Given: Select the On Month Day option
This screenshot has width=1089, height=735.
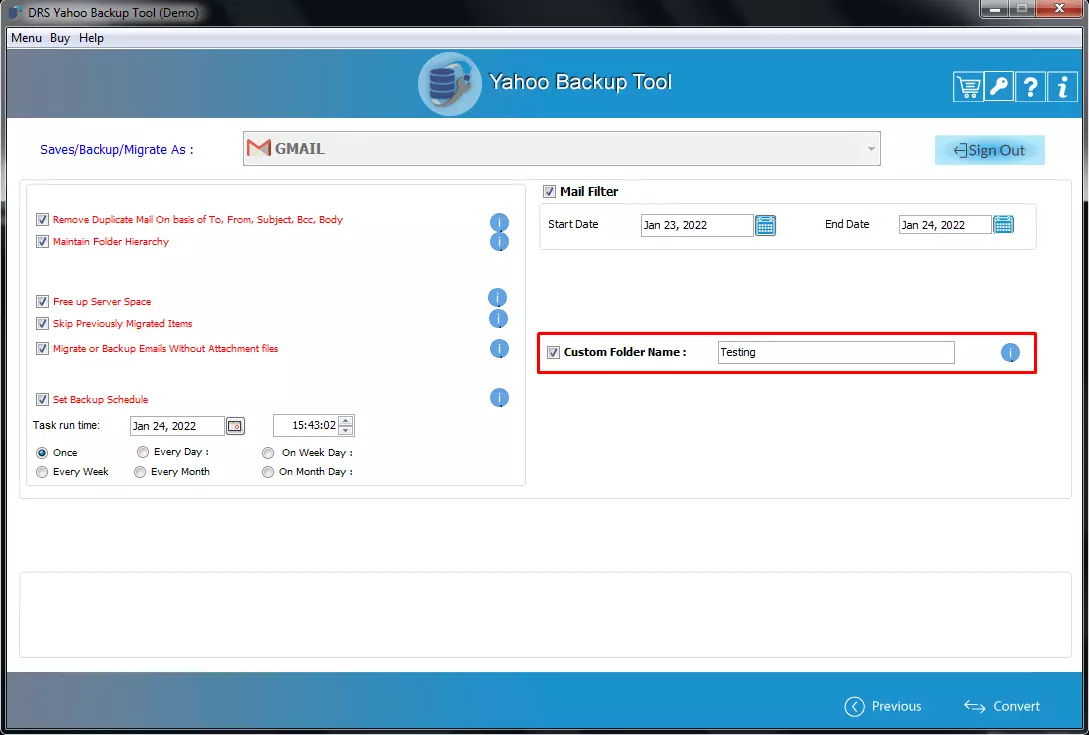Looking at the screenshot, I should coord(268,472).
